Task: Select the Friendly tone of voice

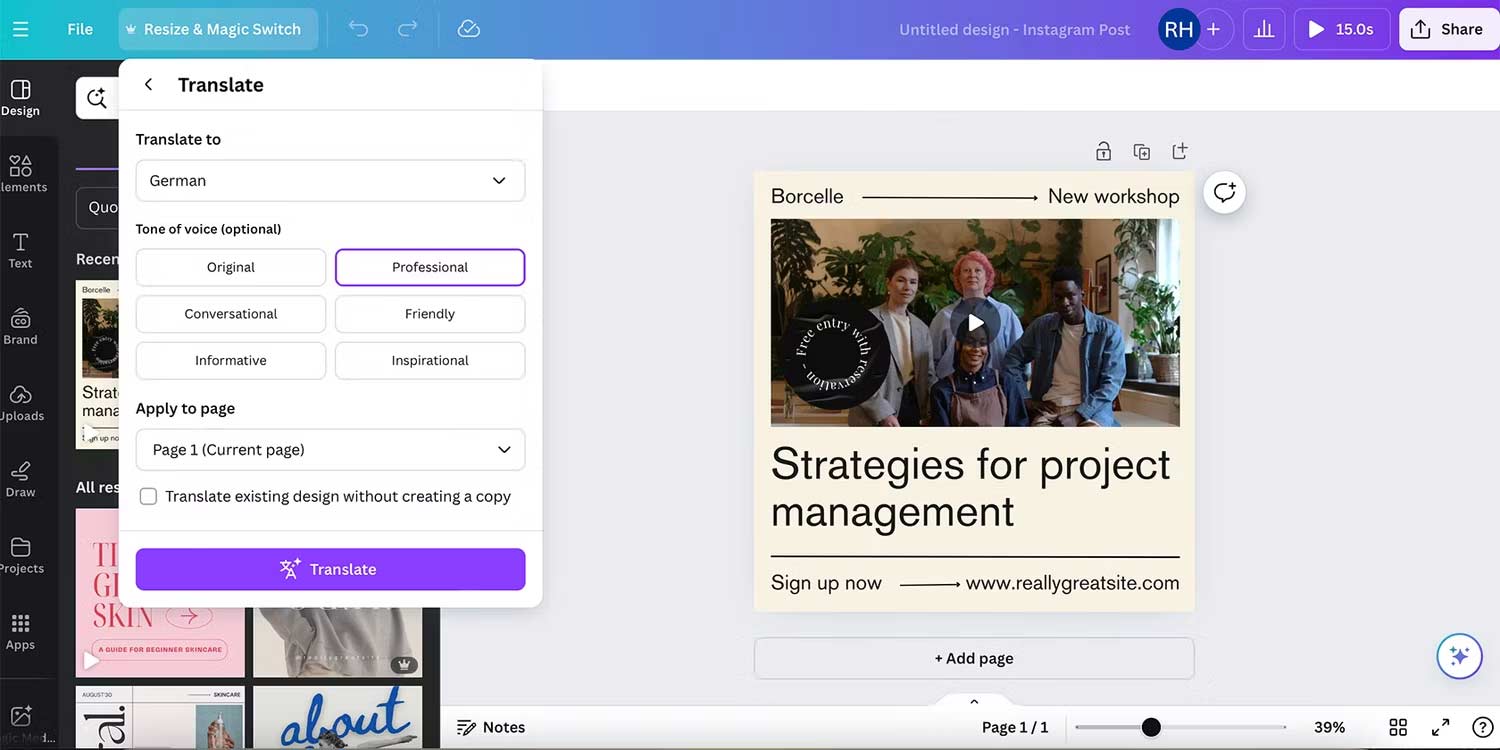Action: pyautogui.click(x=429, y=314)
